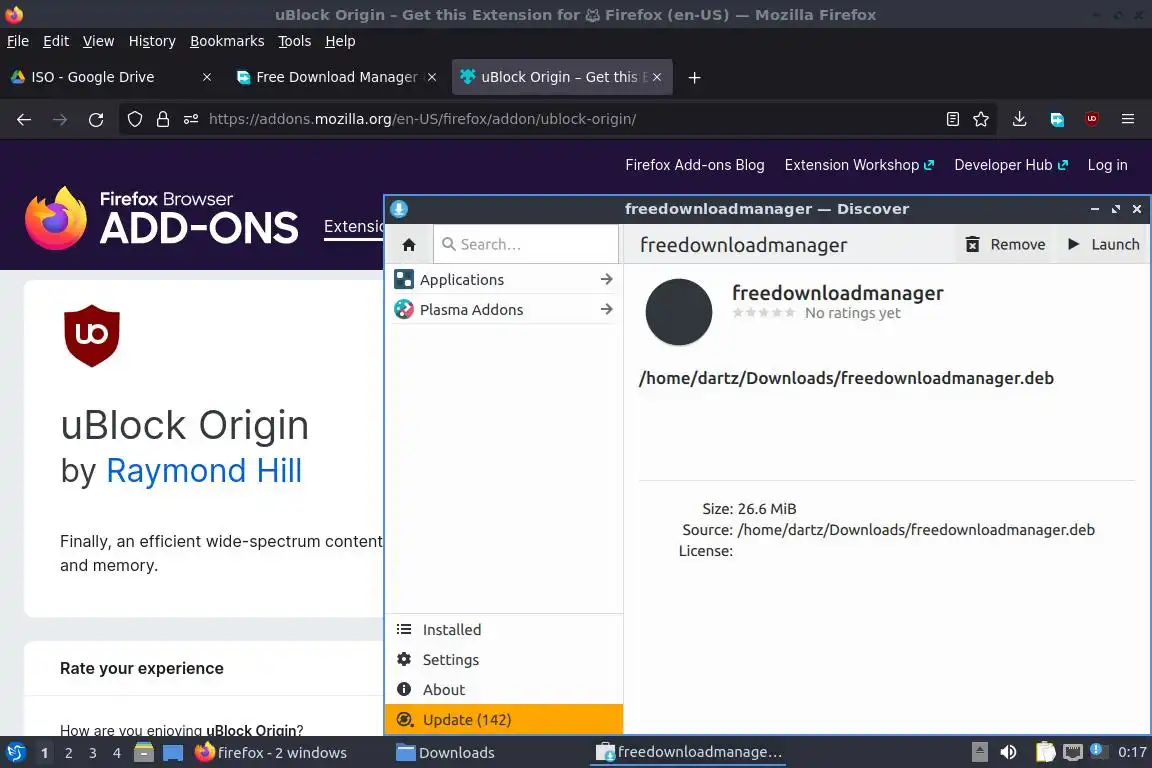Open Raymond Hill author link
1152x768 pixels.
[x=204, y=471]
